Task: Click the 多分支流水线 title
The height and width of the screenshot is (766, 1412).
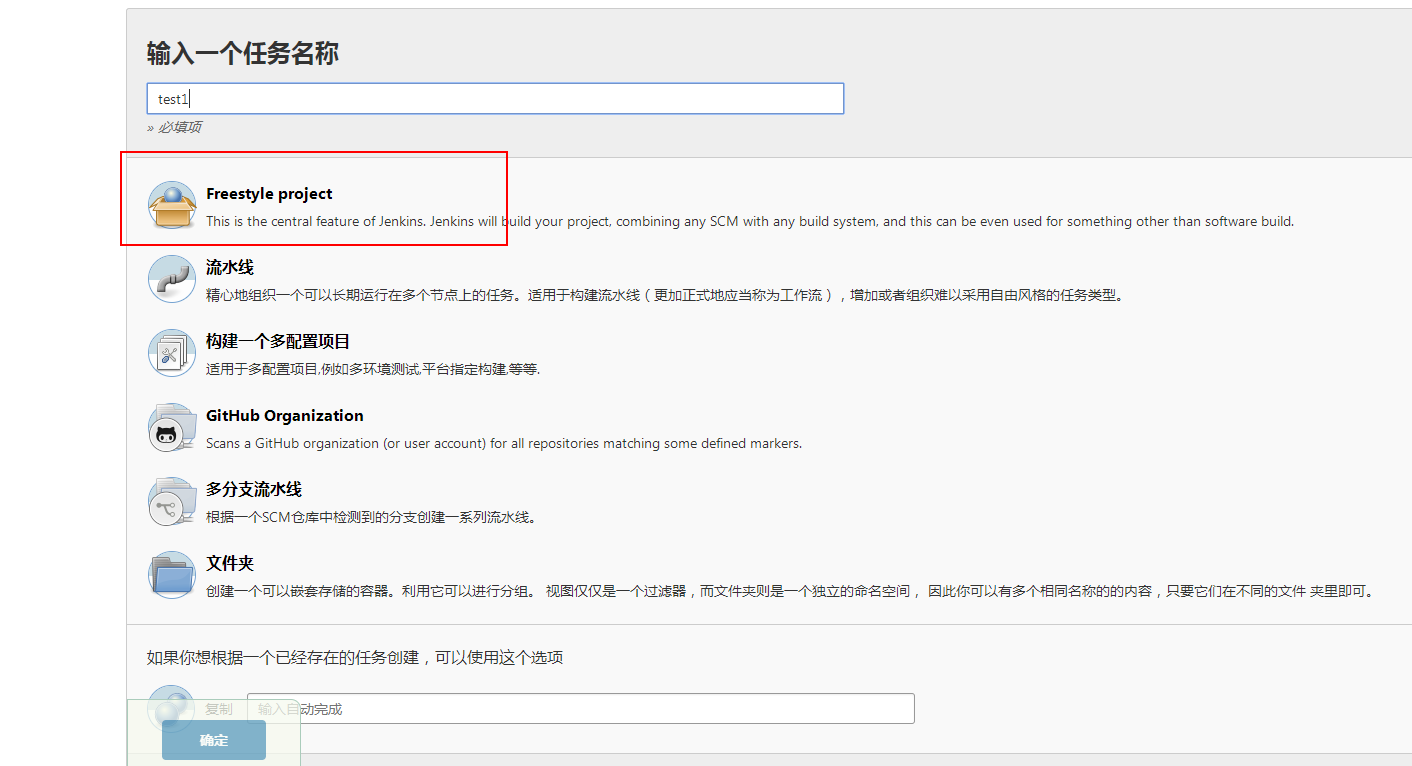Action: tap(254, 490)
